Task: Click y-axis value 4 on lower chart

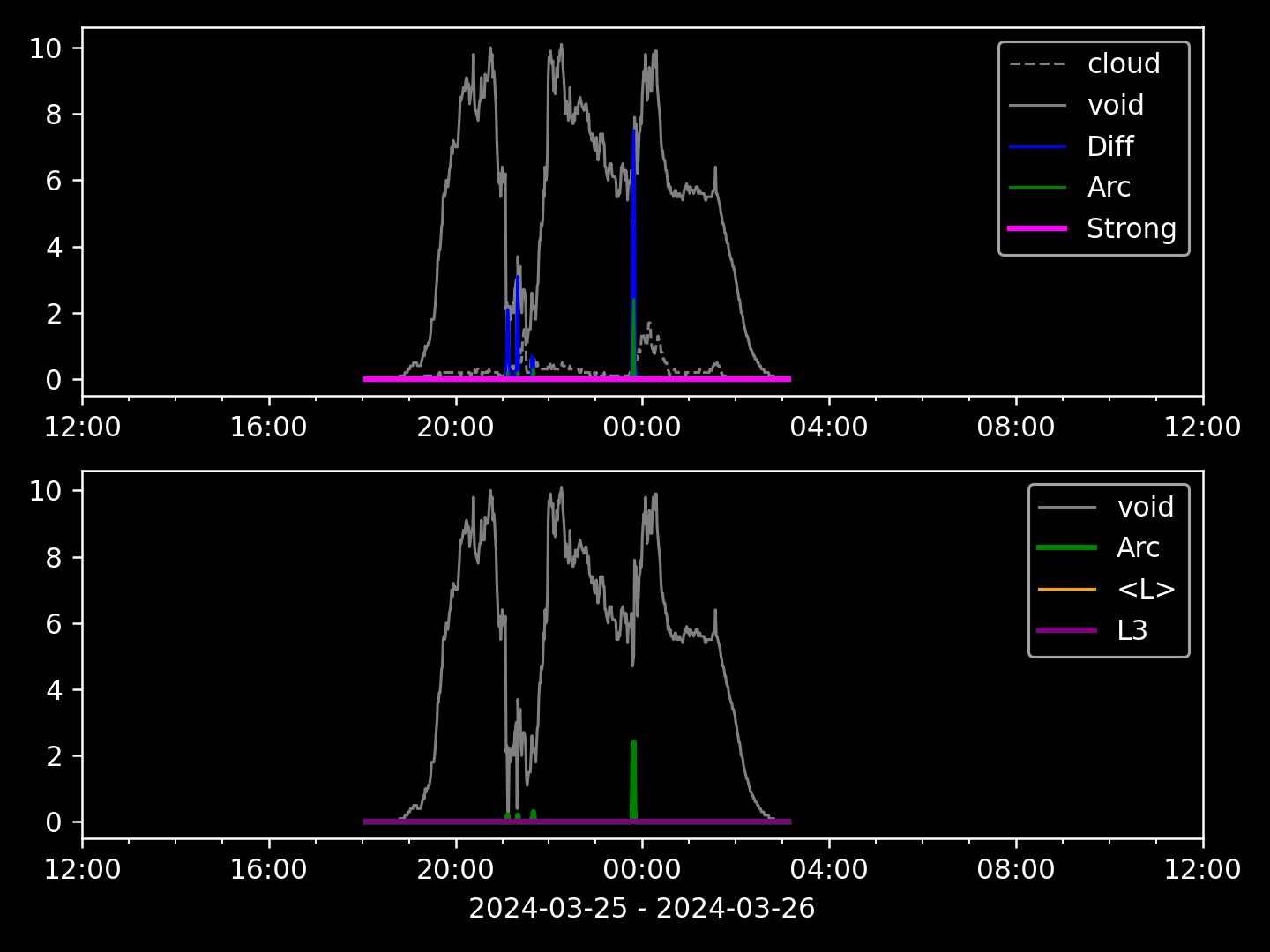Action: pos(55,690)
